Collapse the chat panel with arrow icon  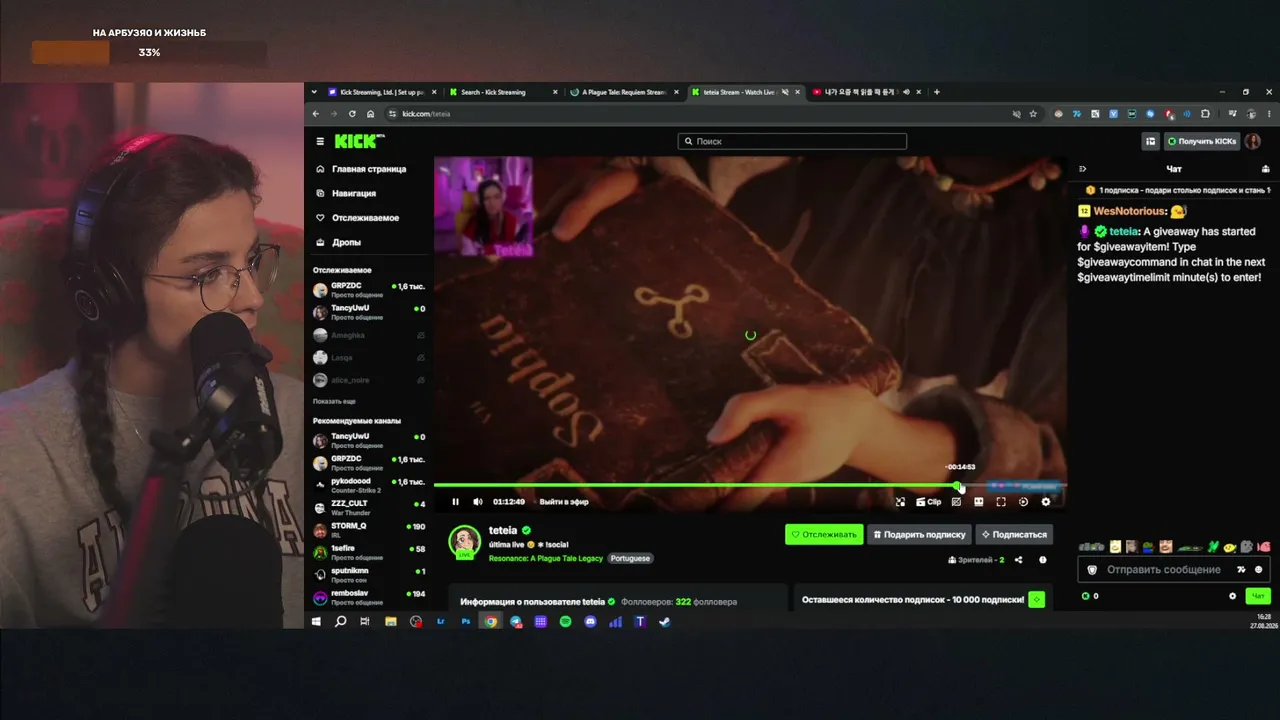click(1082, 169)
